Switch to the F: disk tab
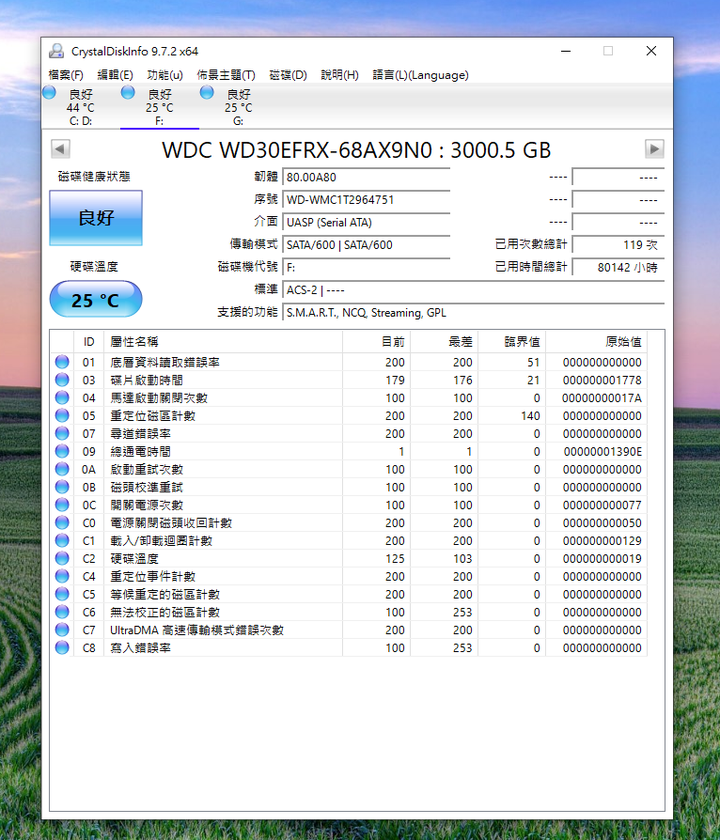The height and width of the screenshot is (840, 720). [x=159, y=106]
